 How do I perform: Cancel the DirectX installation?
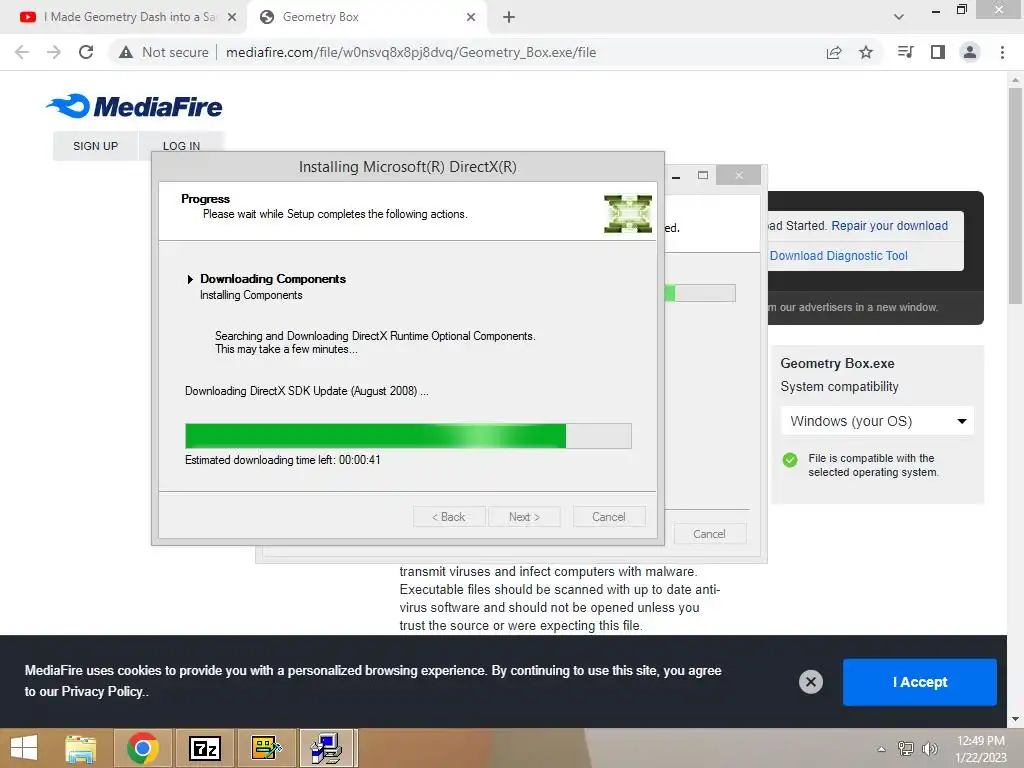click(x=609, y=517)
